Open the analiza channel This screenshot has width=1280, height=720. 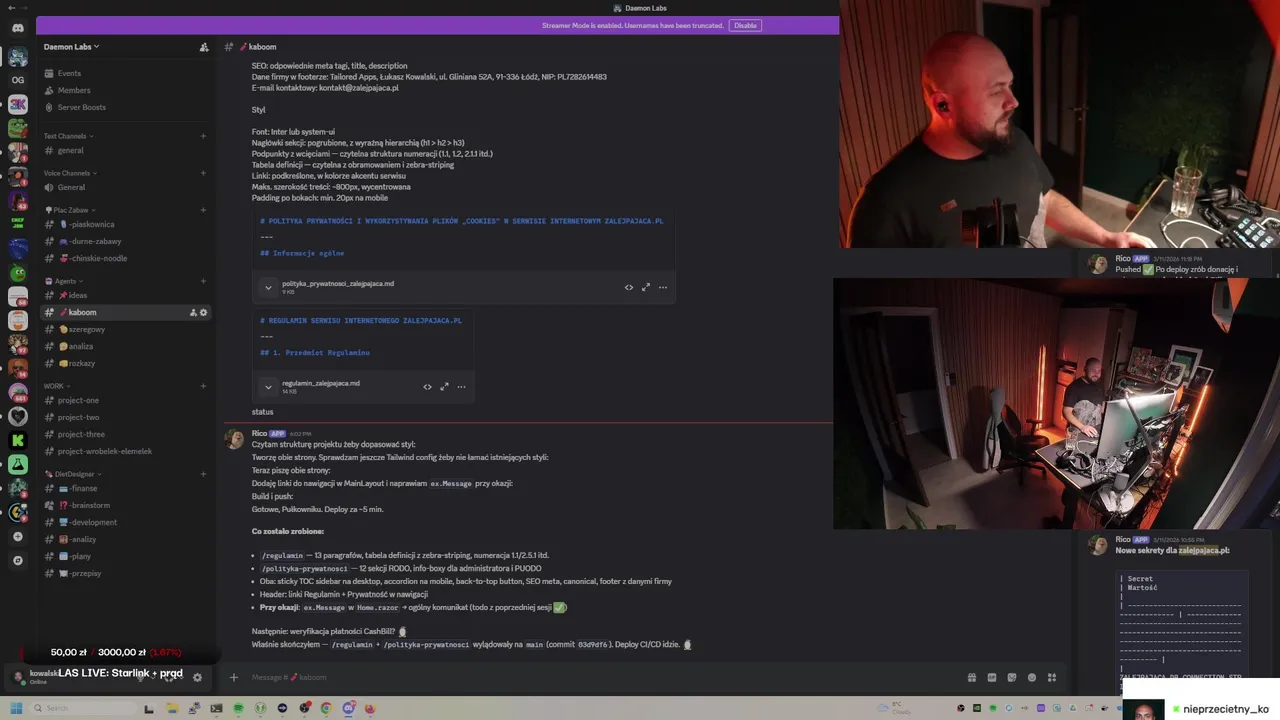pyautogui.click(x=125, y=346)
